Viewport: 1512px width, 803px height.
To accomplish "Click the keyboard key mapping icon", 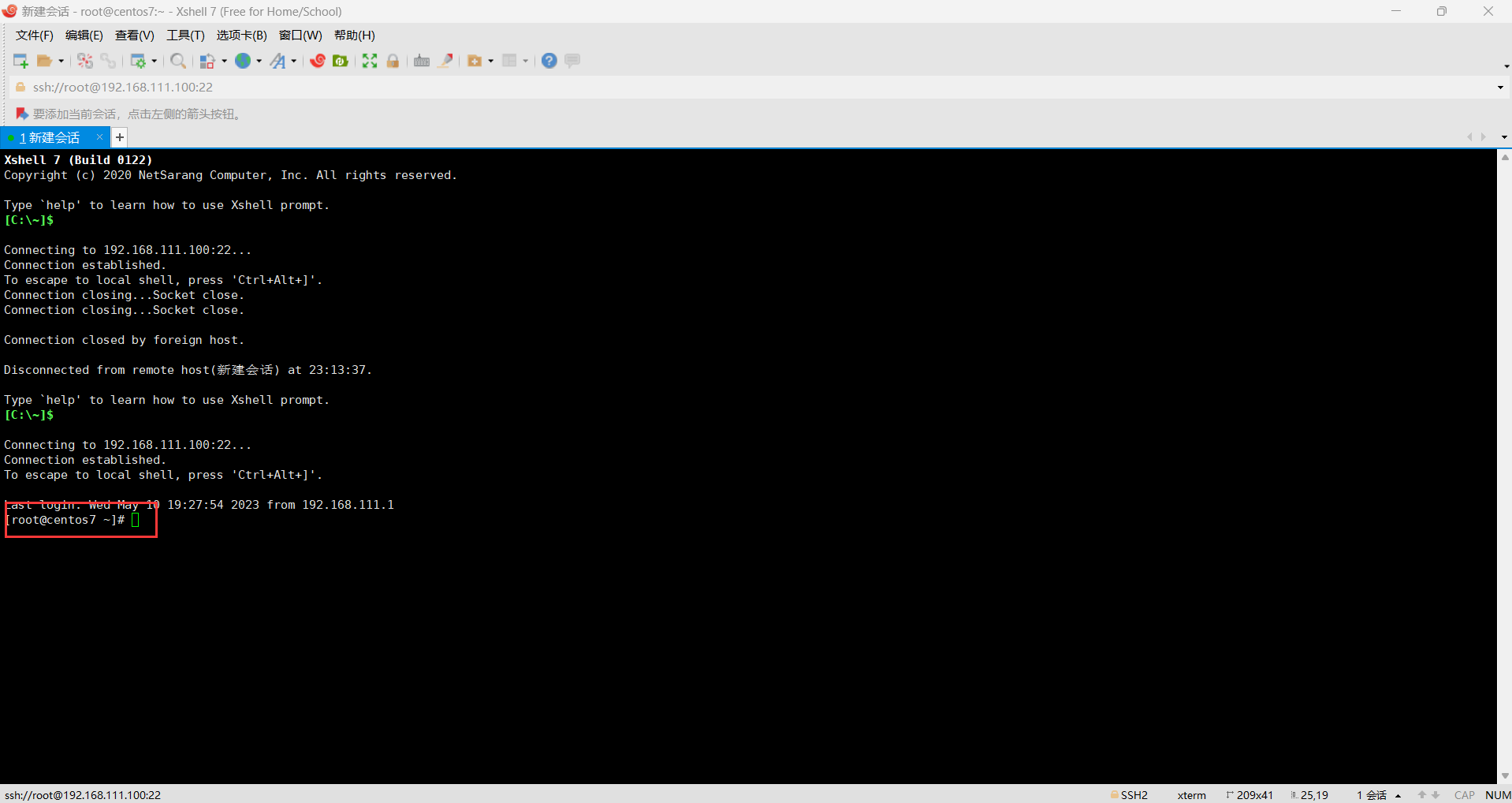I will (x=422, y=61).
